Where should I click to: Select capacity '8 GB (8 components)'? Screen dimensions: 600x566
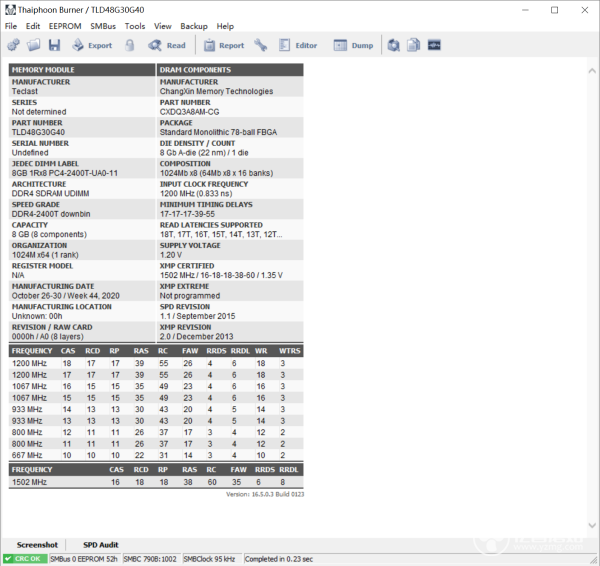tap(49, 234)
